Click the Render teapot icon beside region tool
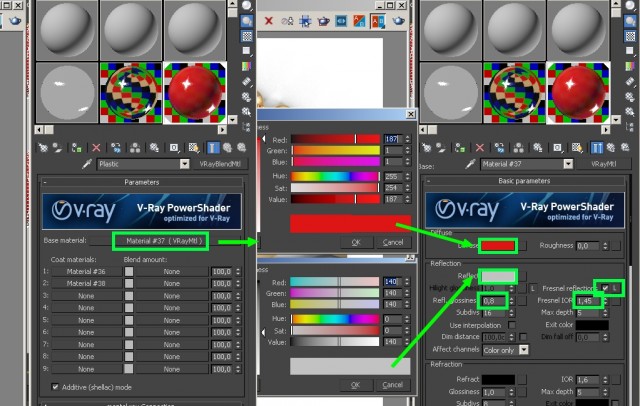640x406 pixels. (x=323, y=20)
